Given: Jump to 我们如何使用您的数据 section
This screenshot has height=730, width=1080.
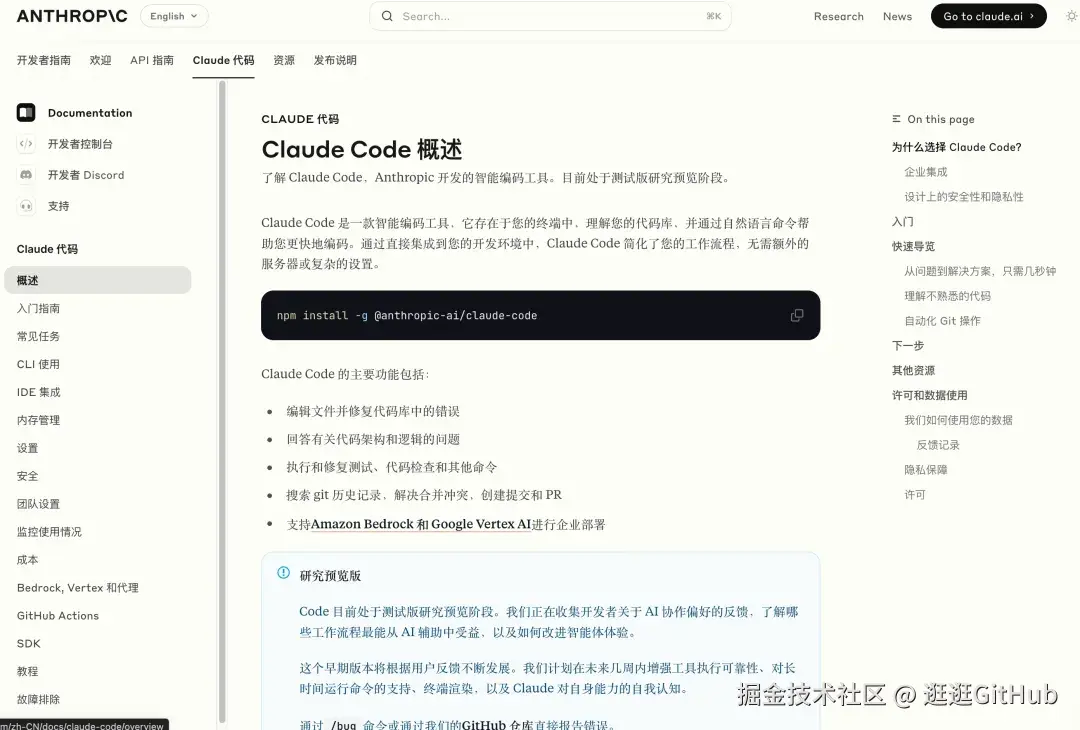Looking at the screenshot, I should pos(958,420).
